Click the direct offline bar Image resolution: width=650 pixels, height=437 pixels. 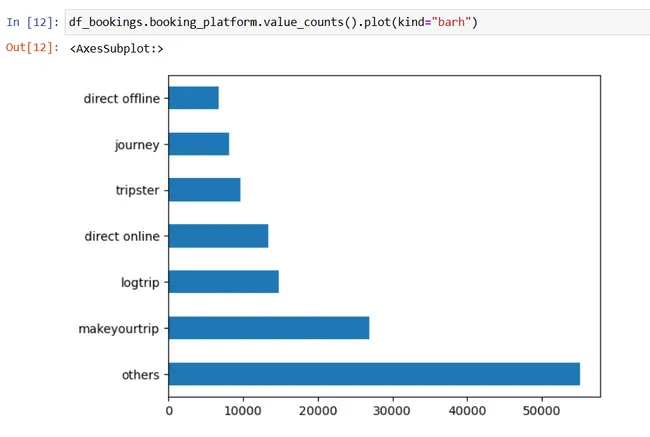tap(194, 98)
